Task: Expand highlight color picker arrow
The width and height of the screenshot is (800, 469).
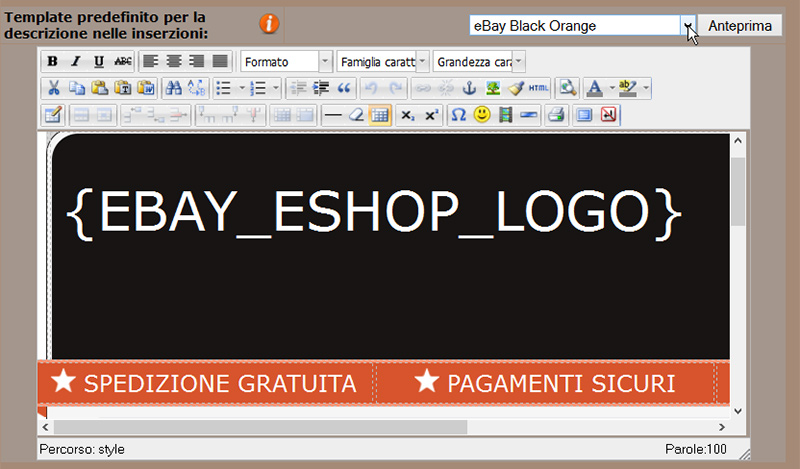Action: 646,88
